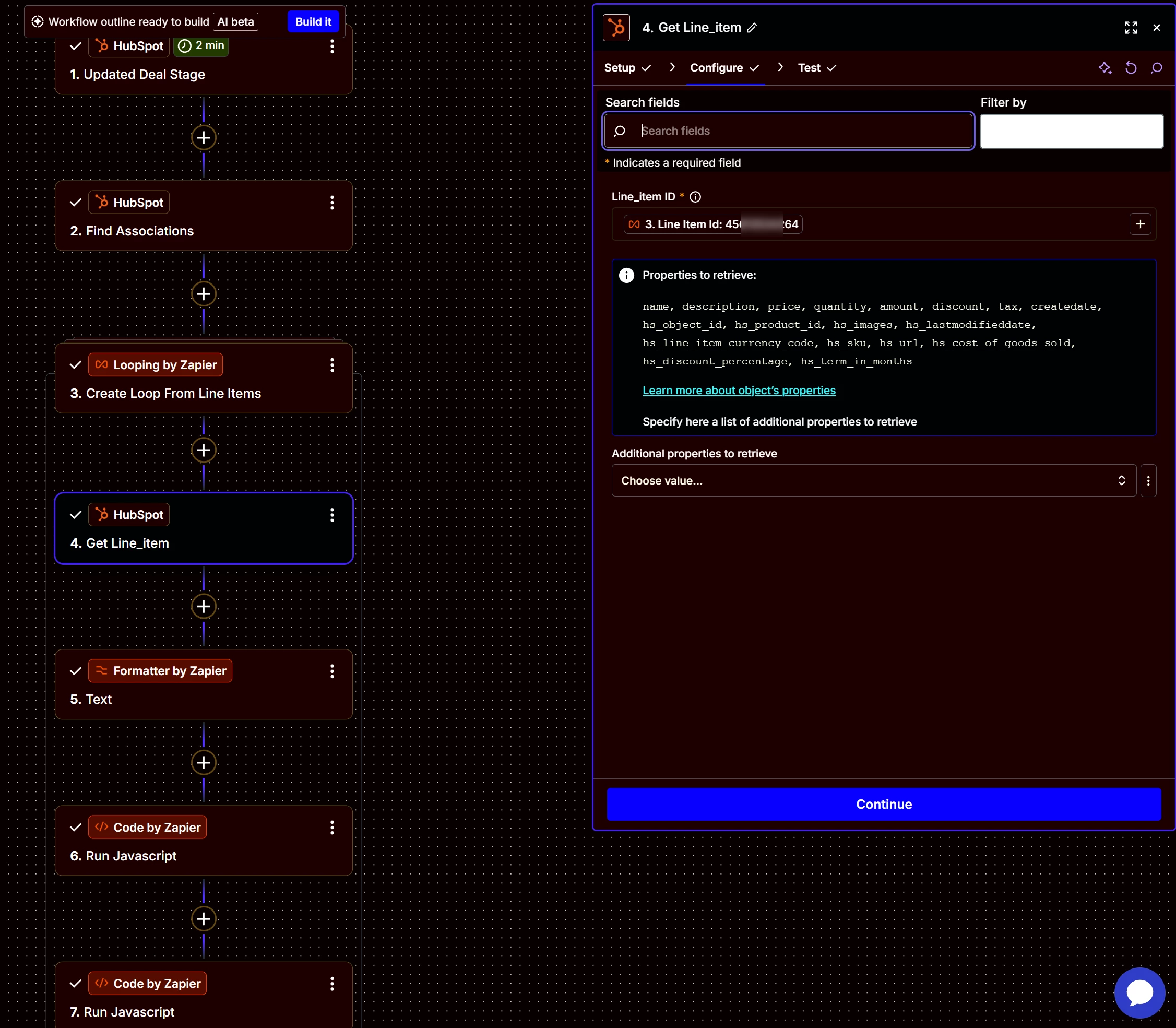The width and height of the screenshot is (1176, 1028).
Task: Open options menu next to Additional properties
Action: pos(1148,481)
